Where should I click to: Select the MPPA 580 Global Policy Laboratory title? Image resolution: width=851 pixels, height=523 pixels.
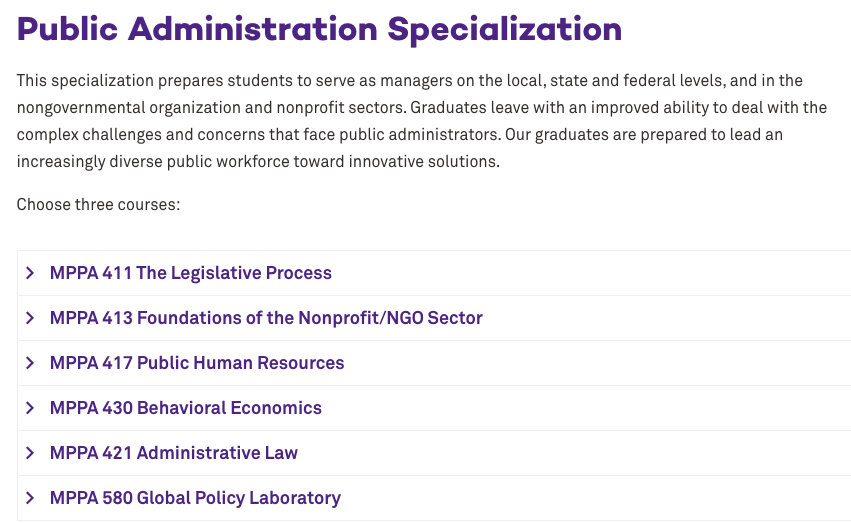pos(195,498)
